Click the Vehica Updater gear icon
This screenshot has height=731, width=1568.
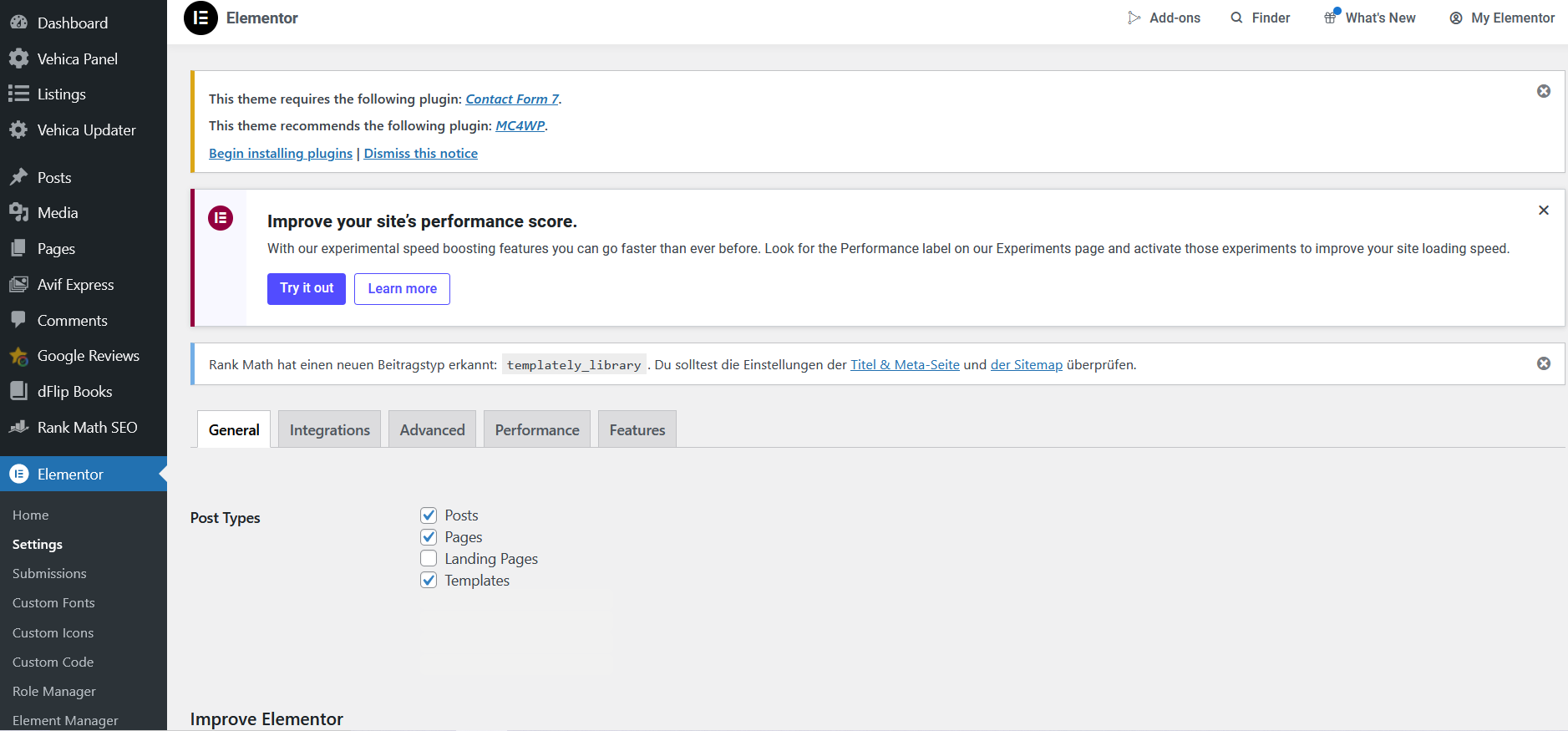[x=18, y=129]
